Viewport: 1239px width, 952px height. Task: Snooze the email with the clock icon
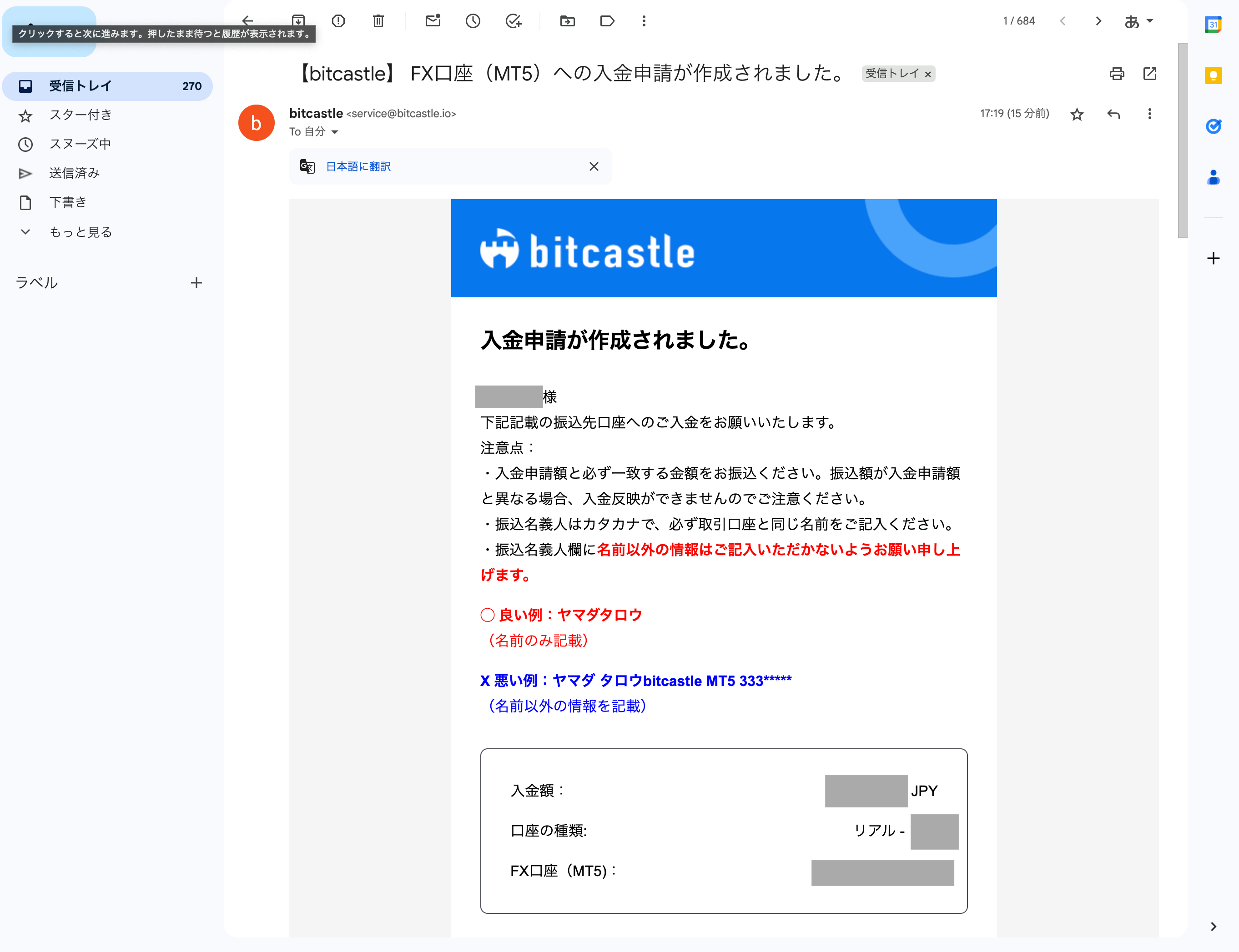pos(473,21)
